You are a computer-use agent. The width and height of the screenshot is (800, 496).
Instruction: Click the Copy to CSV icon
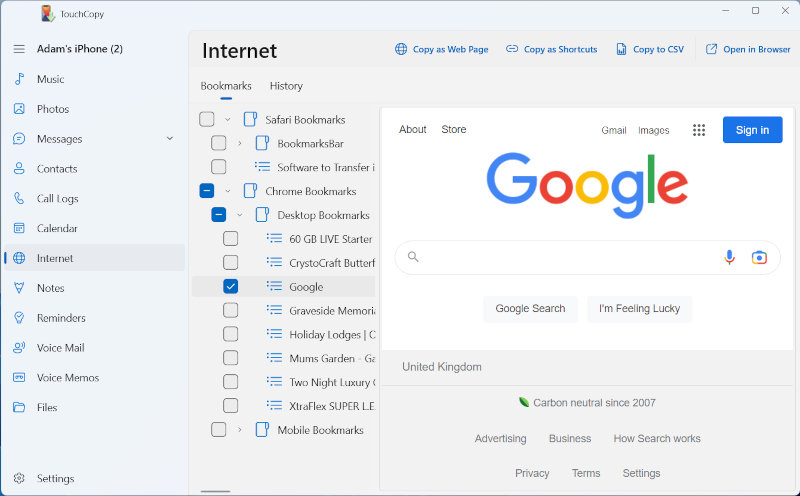pyautogui.click(x=621, y=49)
